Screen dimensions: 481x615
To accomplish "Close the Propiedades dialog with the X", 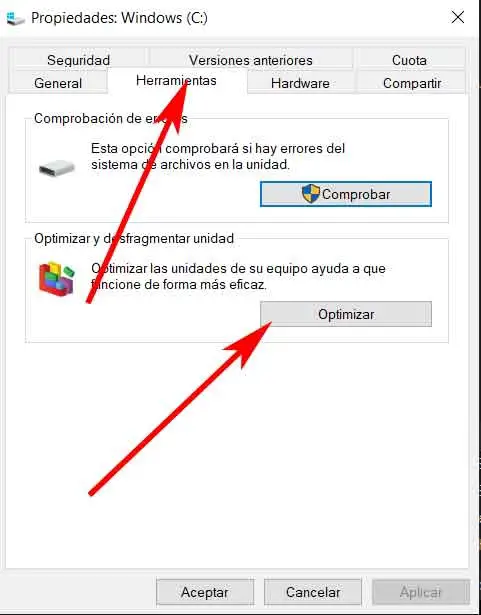I will pyautogui.click(x=457, y=17).
